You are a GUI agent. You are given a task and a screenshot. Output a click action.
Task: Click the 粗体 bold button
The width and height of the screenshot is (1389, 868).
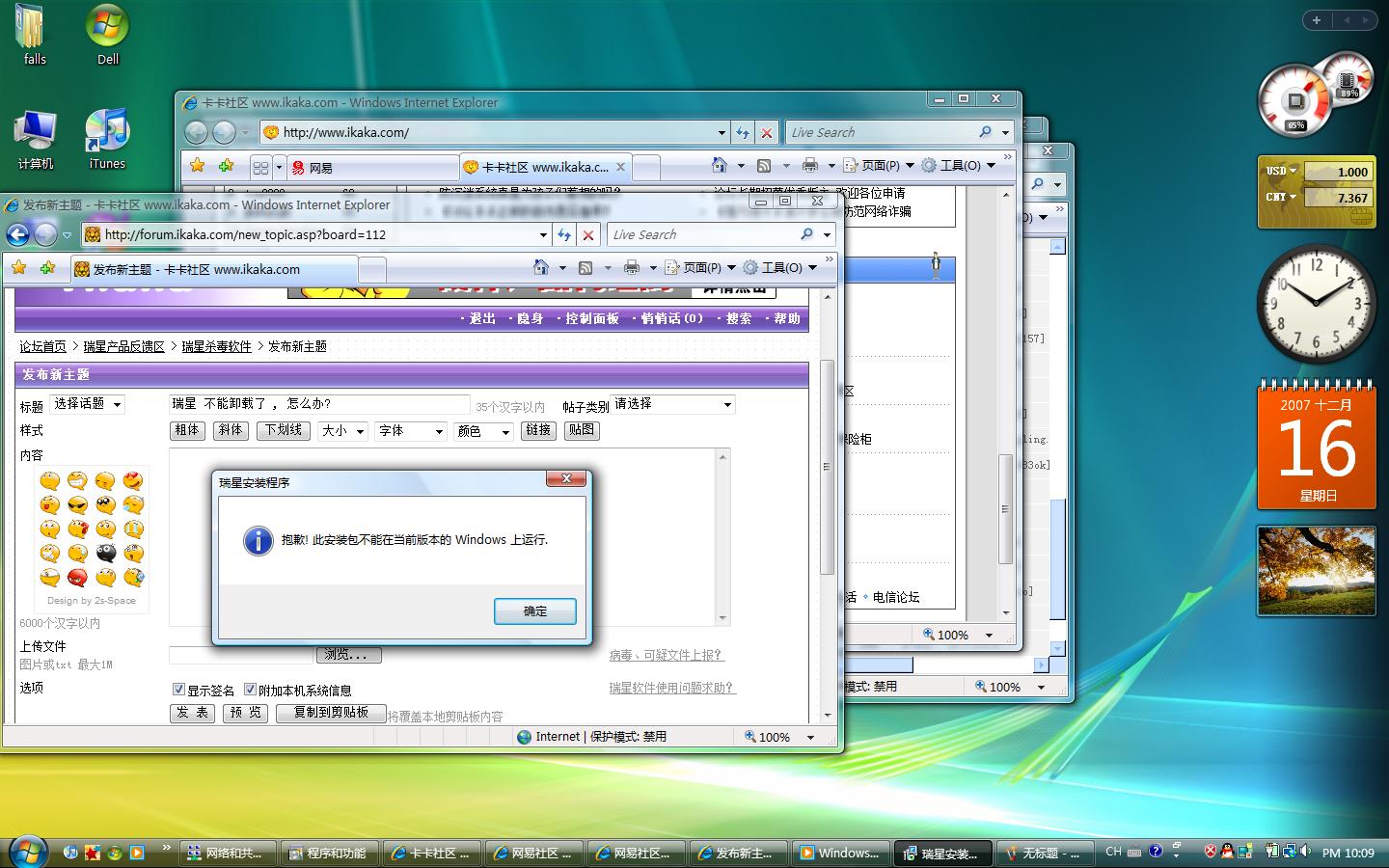click(187, 430)
